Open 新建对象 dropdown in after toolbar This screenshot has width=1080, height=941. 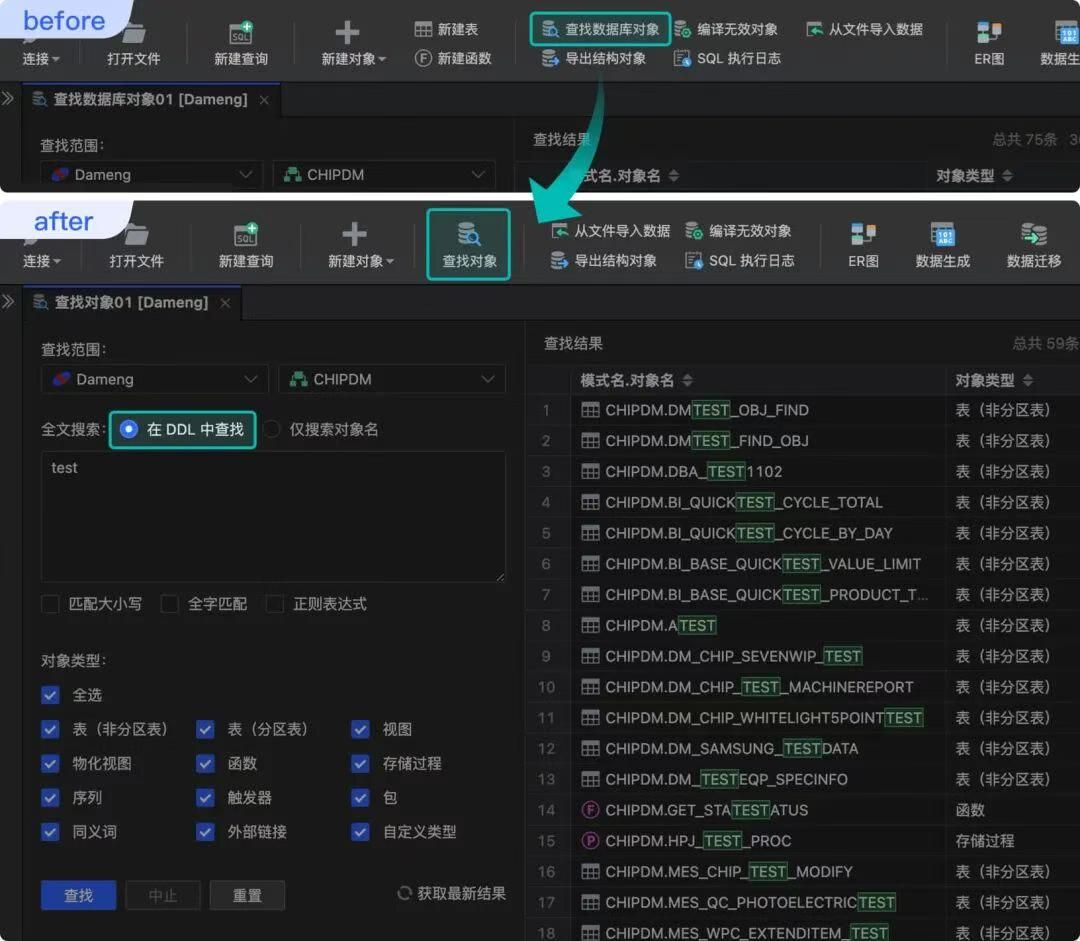coord(360,261)
